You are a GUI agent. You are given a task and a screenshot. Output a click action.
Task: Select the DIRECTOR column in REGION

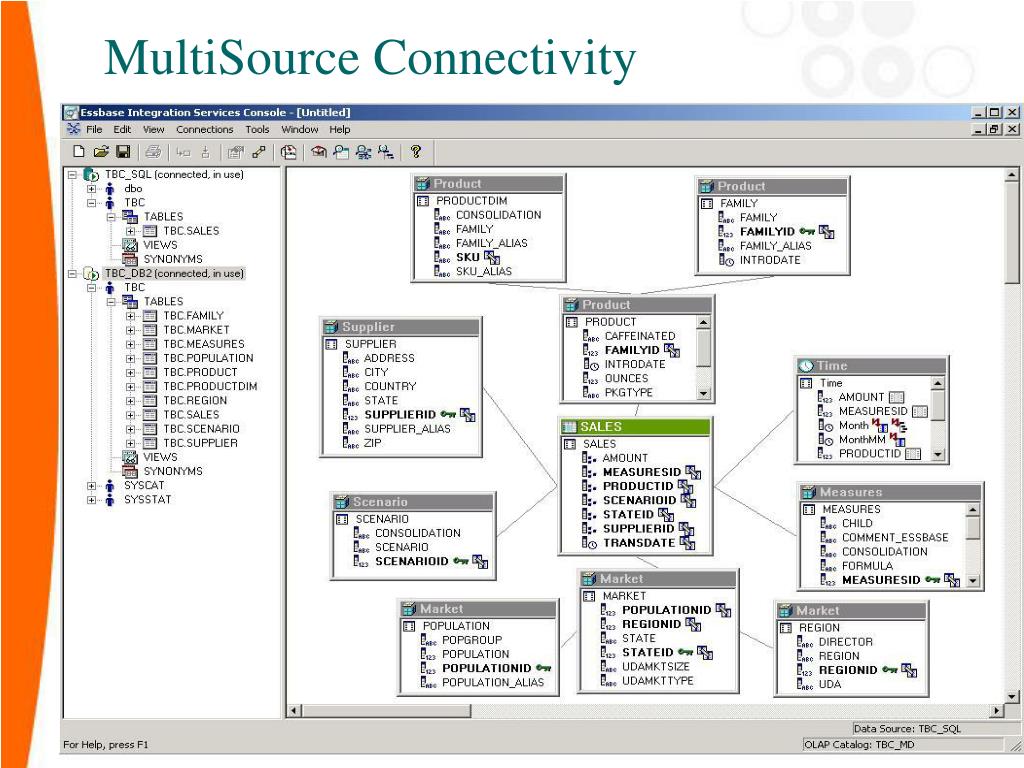846,642
